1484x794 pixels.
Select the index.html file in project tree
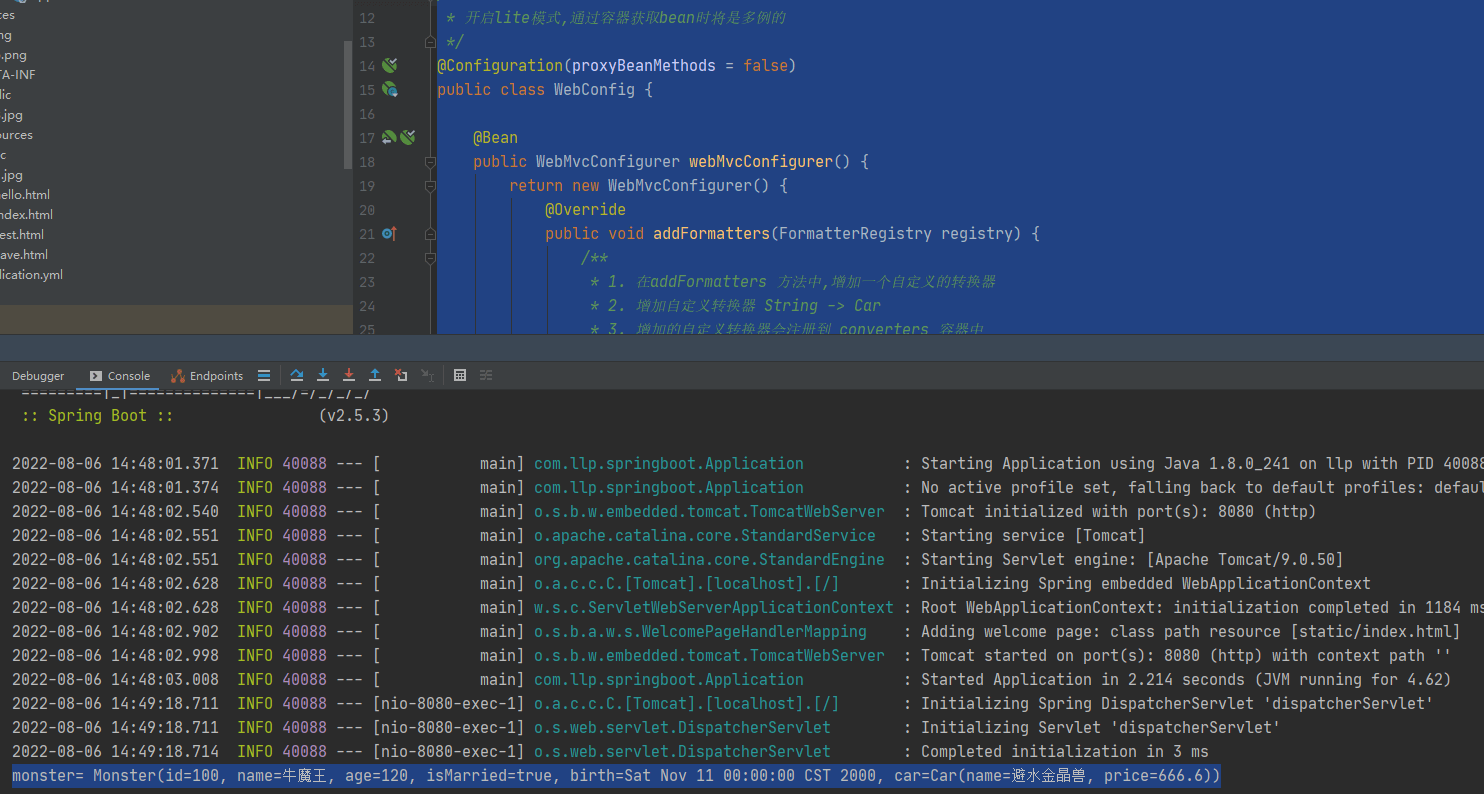(x=27, y=215)
